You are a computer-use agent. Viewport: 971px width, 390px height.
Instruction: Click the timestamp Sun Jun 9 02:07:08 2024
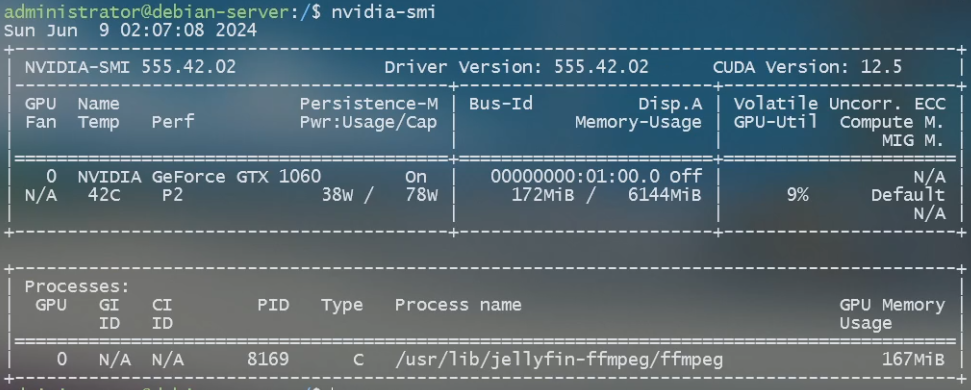[130, 30]
